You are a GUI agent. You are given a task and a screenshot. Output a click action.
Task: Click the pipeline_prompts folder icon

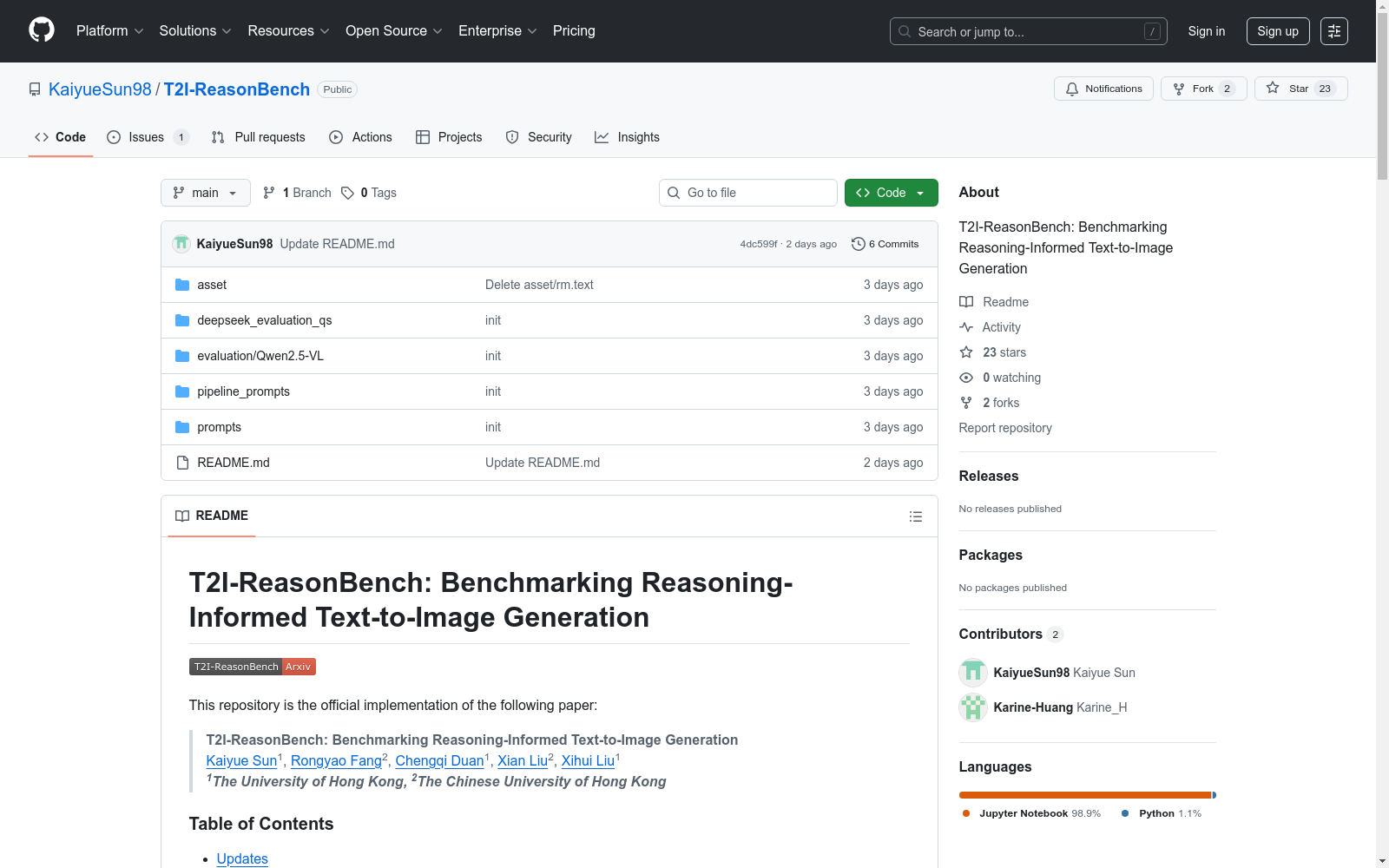click(182, 391)
